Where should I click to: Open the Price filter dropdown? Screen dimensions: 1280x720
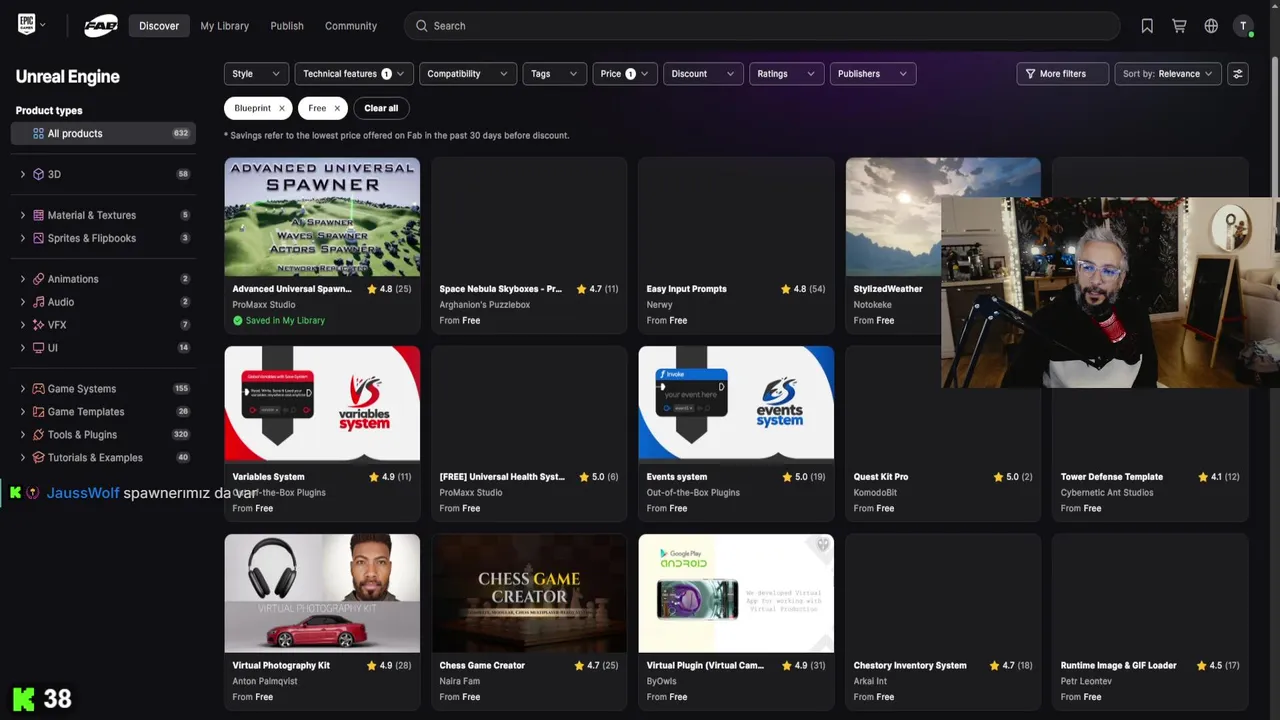pos(625,74)
